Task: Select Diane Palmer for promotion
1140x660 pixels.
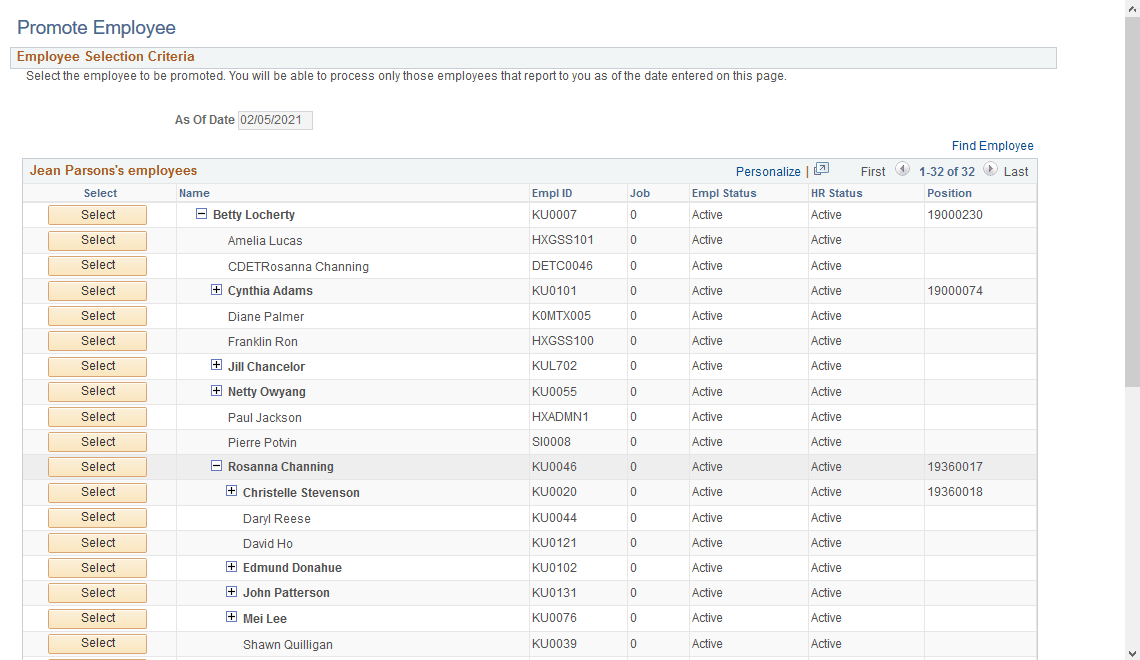Action: coord(97,315)
